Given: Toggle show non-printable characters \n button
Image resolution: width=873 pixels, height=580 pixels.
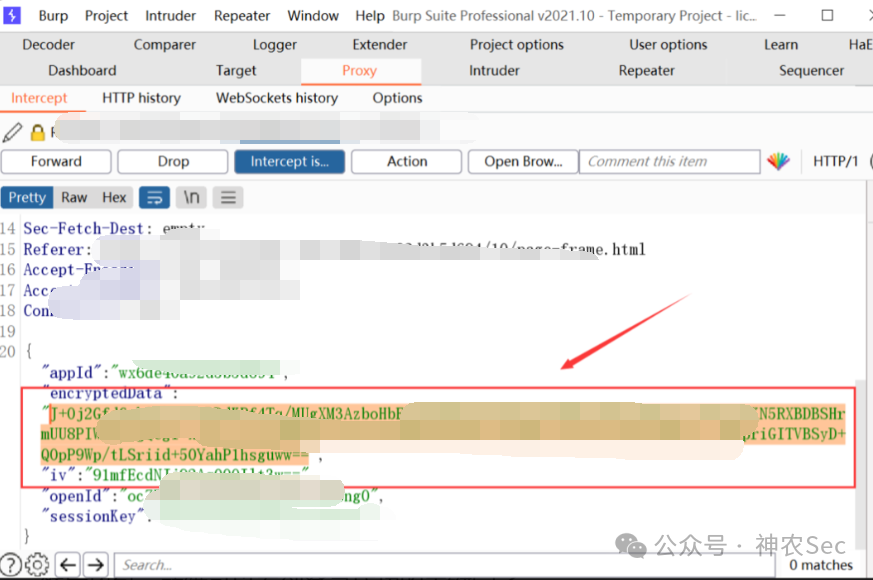Looking at the screenshot, I should point(191,198).
